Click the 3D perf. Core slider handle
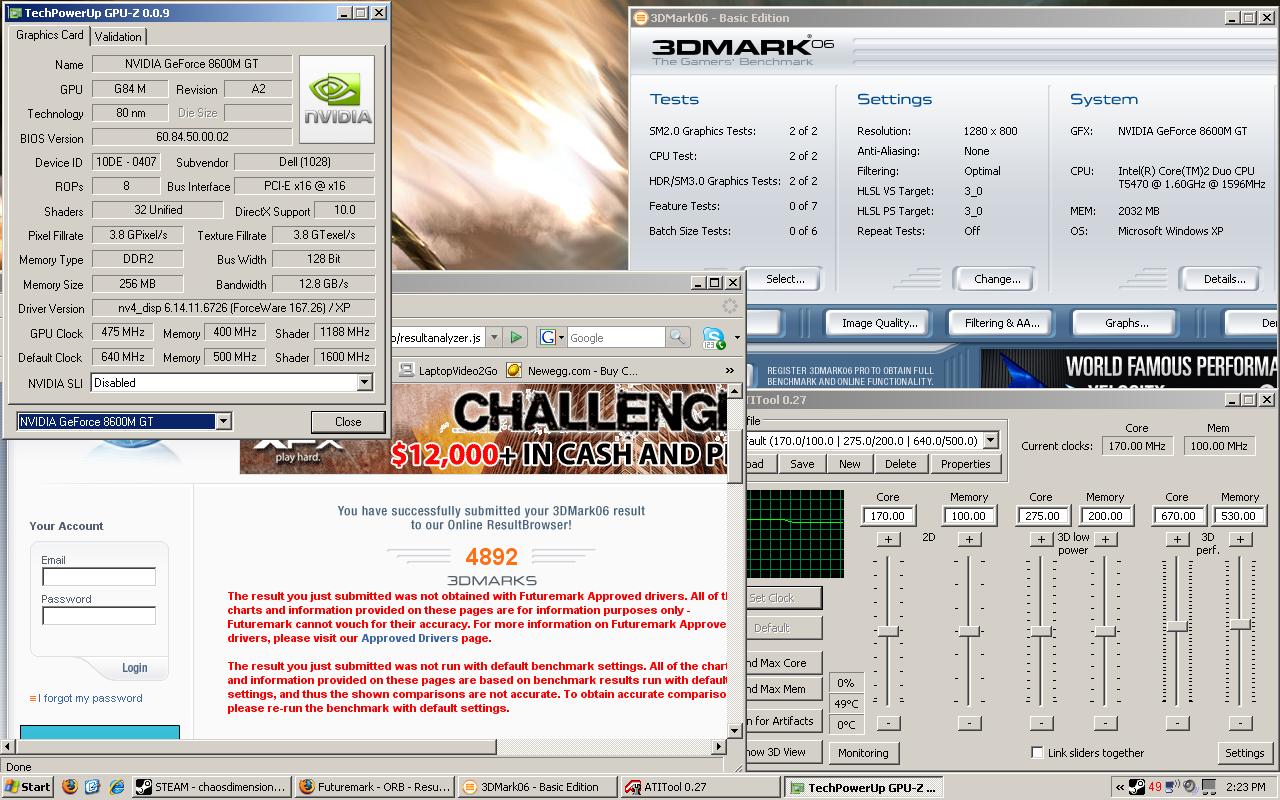This screenshot has width=1280, height=800. pyautogui.click(x=1177, y=626)
